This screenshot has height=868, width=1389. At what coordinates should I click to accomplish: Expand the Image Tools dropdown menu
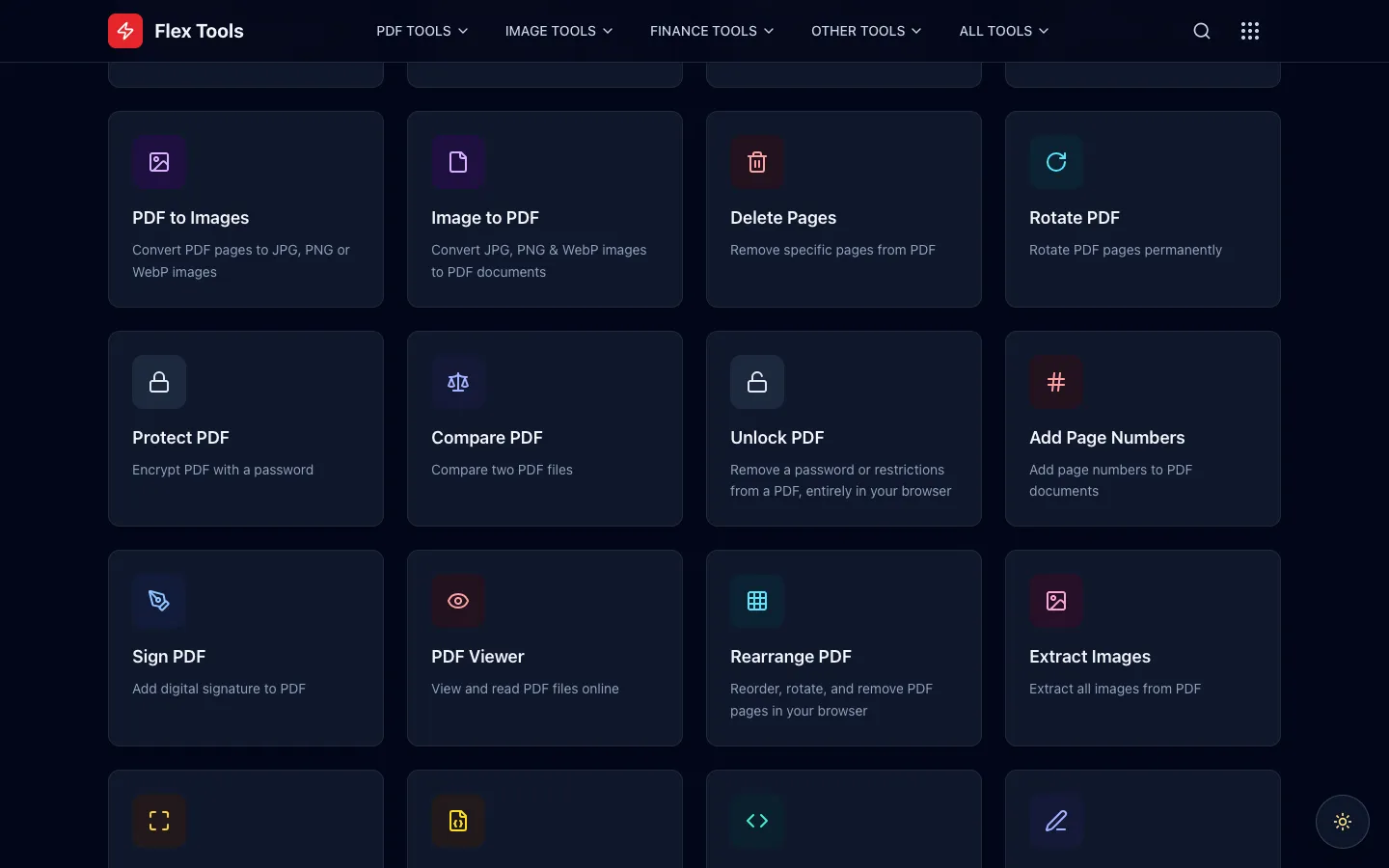click(x=559, y=31)
